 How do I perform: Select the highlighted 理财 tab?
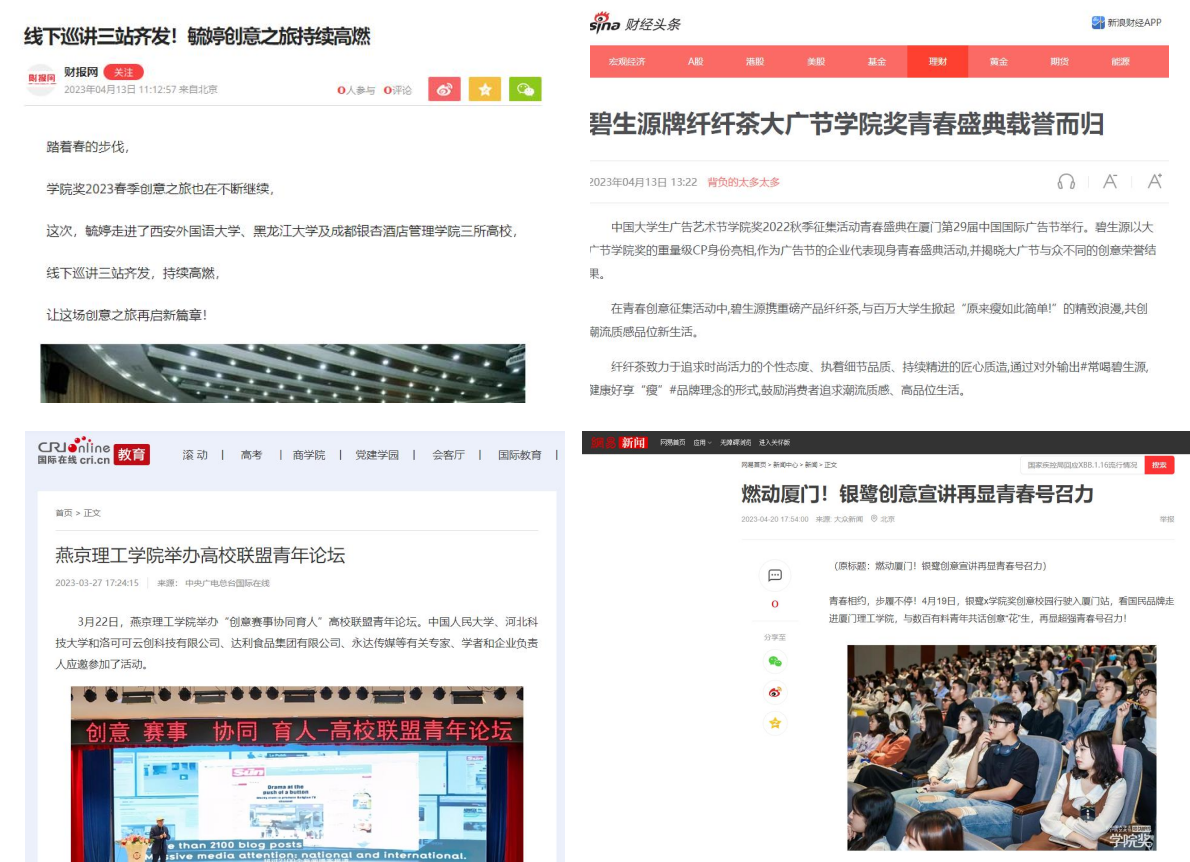pos(937,61)
